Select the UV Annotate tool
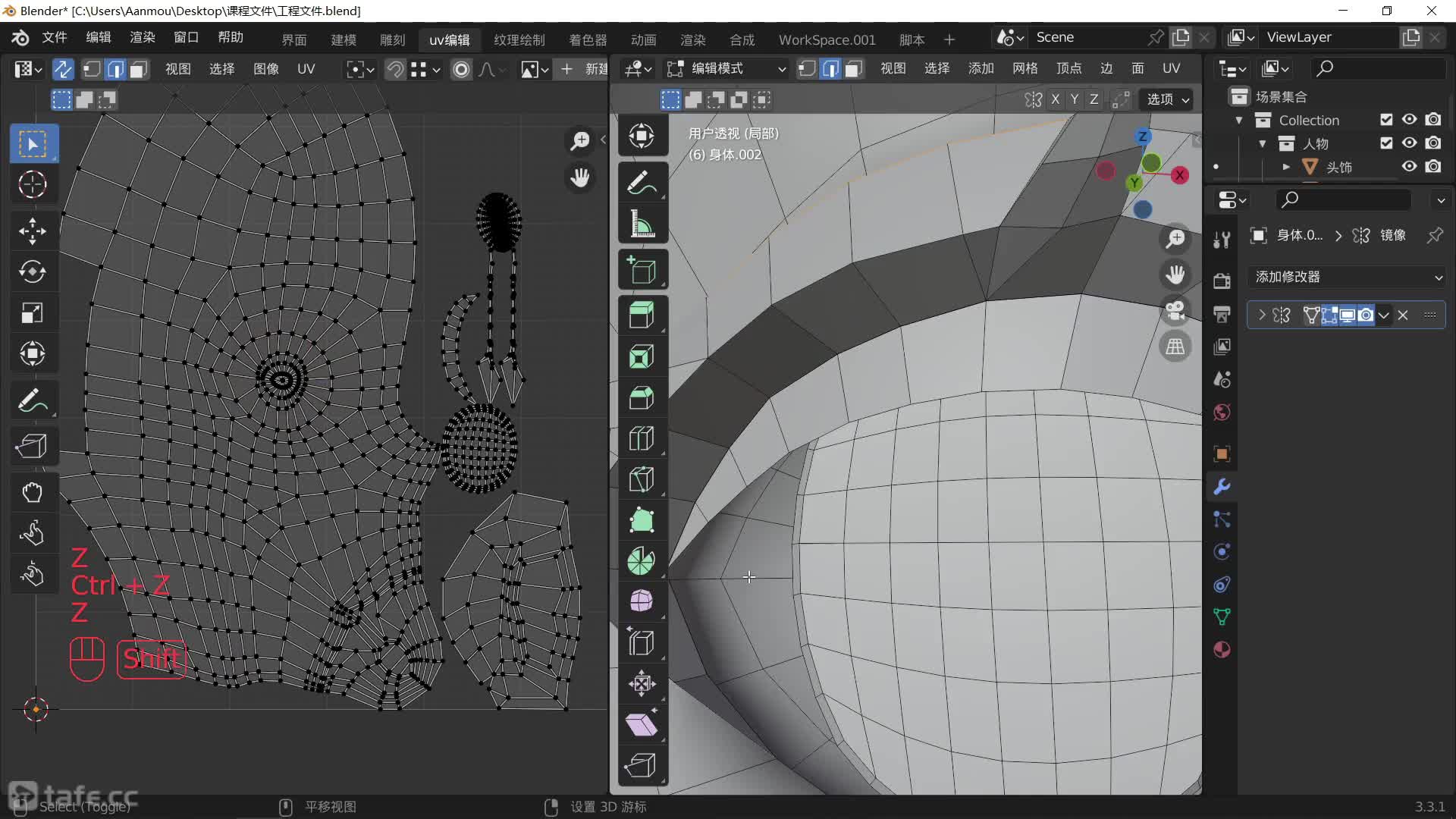The image size is (1456, 819). pos(33,400)
